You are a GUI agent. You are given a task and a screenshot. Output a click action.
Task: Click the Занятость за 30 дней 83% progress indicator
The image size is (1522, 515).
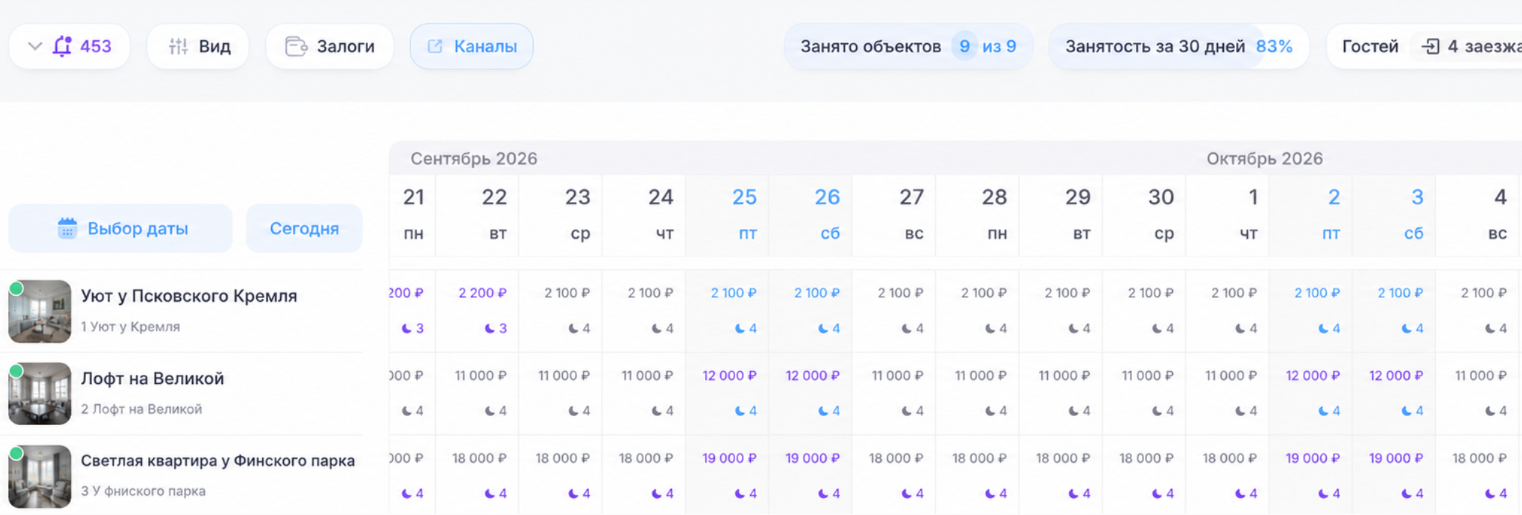[1179, 46]
